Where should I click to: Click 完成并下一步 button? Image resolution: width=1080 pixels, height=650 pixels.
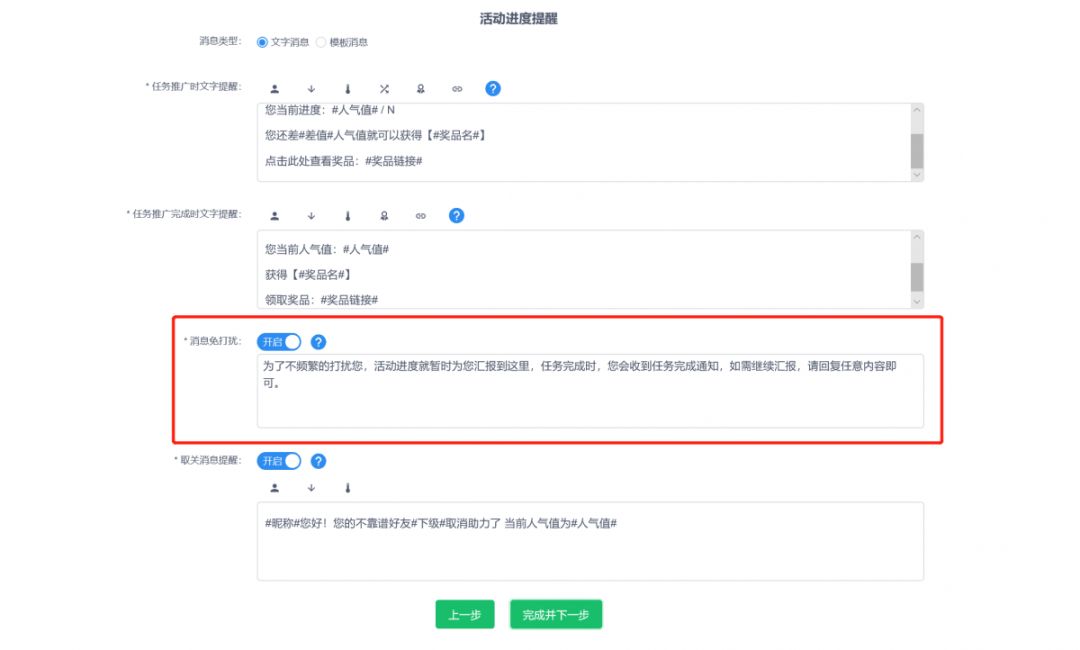[556, 615]
